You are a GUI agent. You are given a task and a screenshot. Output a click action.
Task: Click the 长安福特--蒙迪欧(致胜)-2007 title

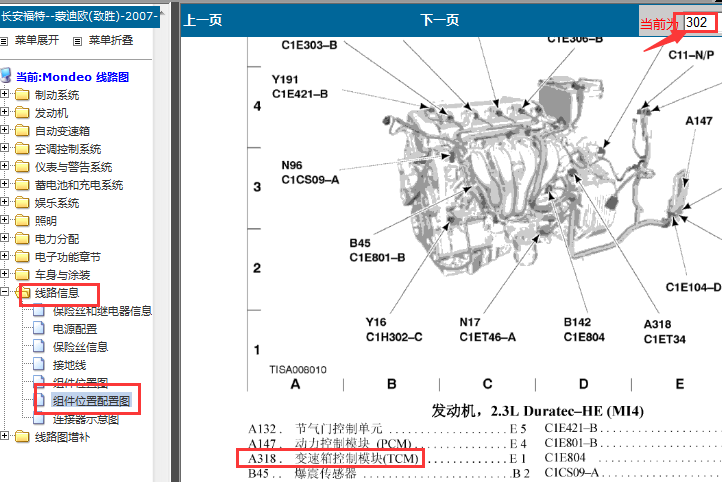[x=80, y=17]
